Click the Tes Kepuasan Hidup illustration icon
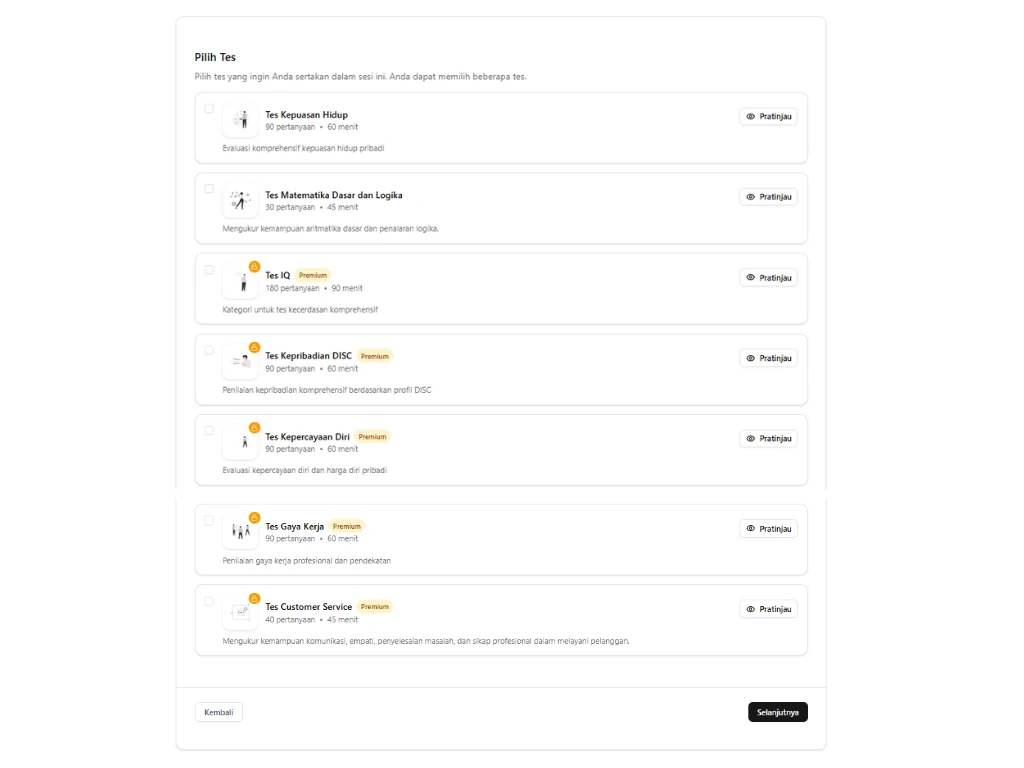Screen dimensions: 1024x768 240,120
